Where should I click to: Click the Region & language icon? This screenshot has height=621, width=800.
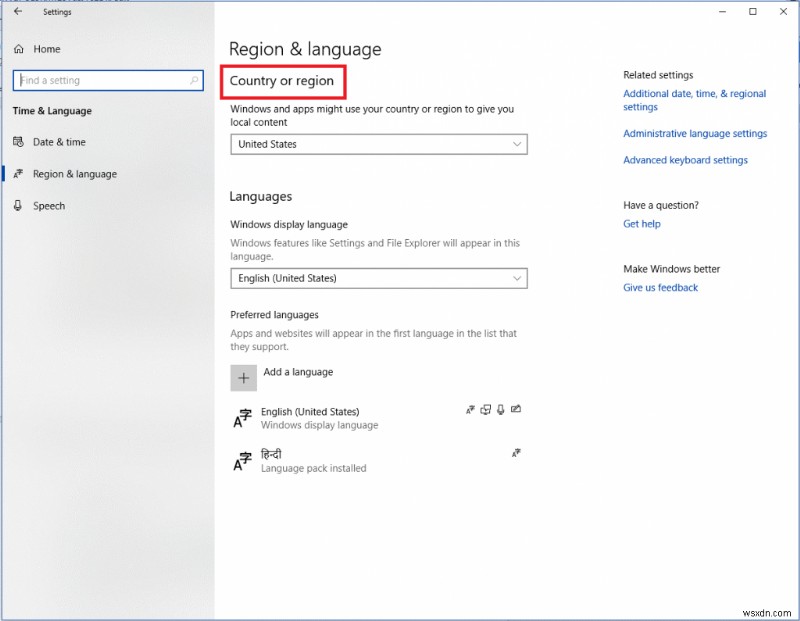point(19,174)
